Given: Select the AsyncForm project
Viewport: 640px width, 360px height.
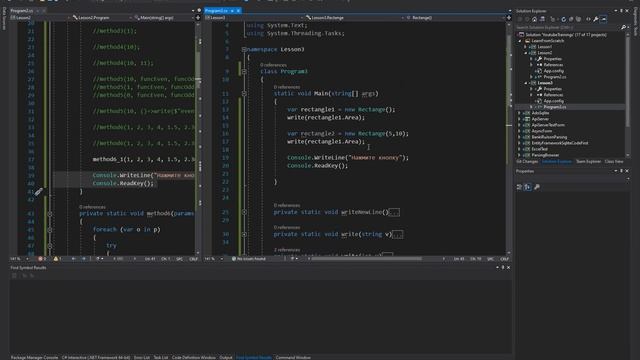Looking at the screenshot, I should (x=542, y=131).
